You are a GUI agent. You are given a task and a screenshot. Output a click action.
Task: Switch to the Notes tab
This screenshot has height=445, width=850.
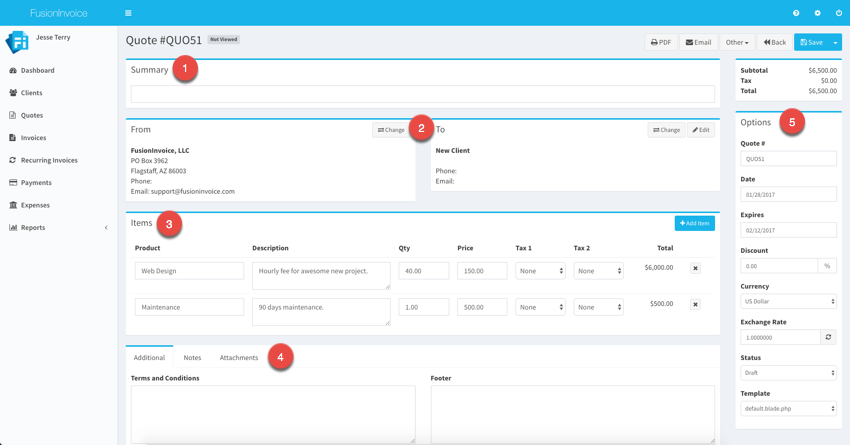pos(192,357)
